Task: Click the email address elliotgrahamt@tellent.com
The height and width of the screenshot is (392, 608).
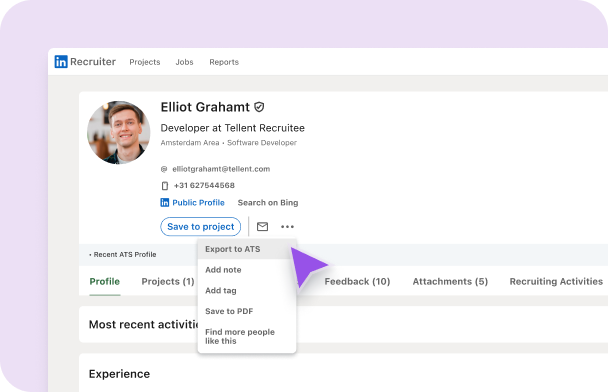Action: [x=221, y=169]
